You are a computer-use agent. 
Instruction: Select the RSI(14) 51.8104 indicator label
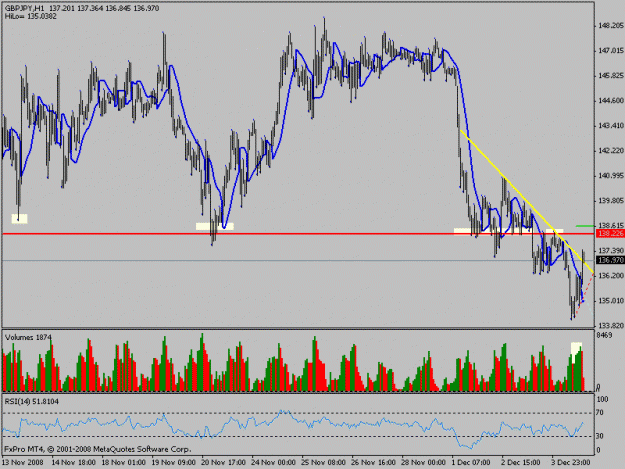click(31, 402)
